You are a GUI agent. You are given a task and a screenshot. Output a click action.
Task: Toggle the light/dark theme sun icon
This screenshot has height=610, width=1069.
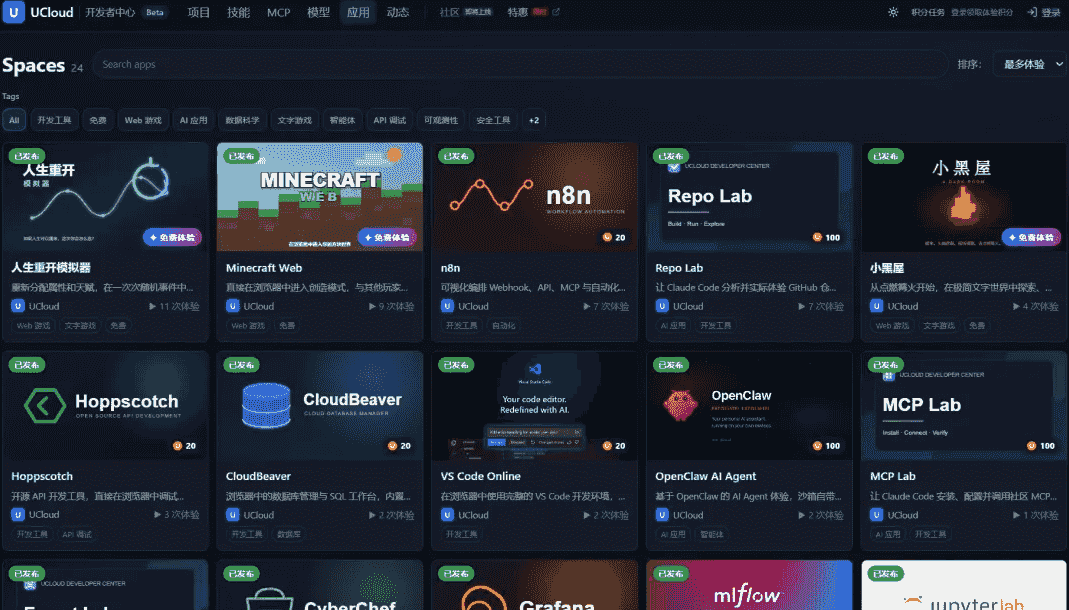coord(893,12)
